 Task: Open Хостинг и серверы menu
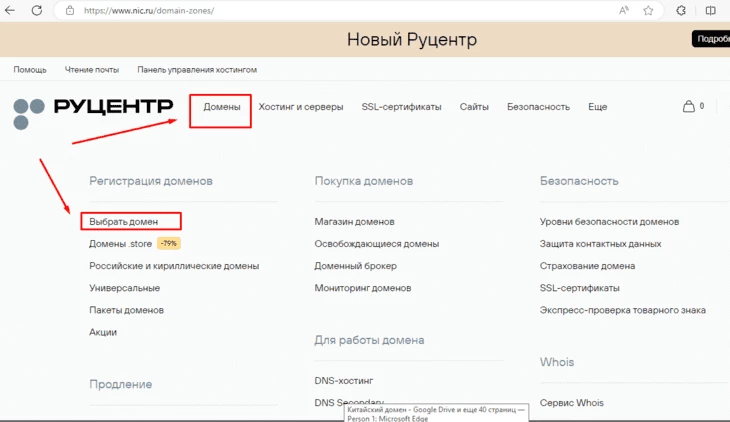(x=300, y=107)
